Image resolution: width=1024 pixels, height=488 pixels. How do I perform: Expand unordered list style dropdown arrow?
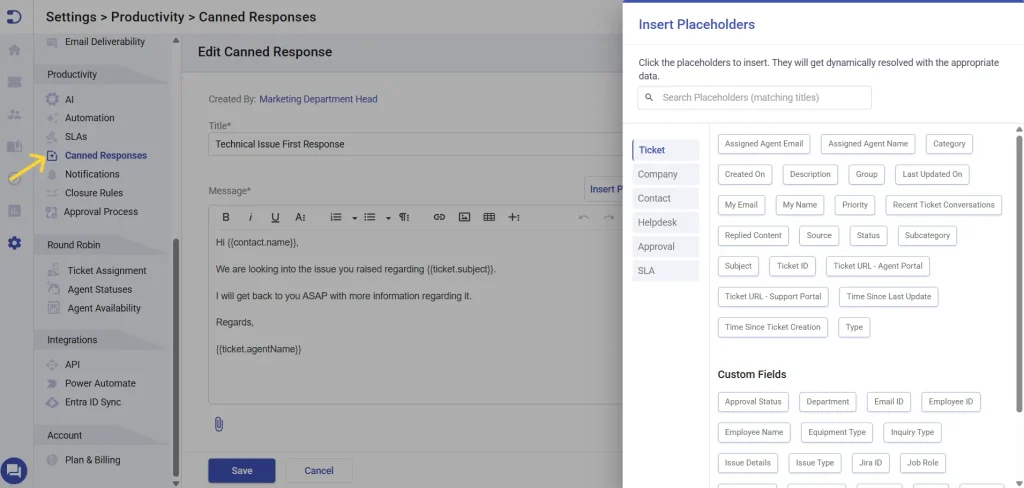(388, 218)
